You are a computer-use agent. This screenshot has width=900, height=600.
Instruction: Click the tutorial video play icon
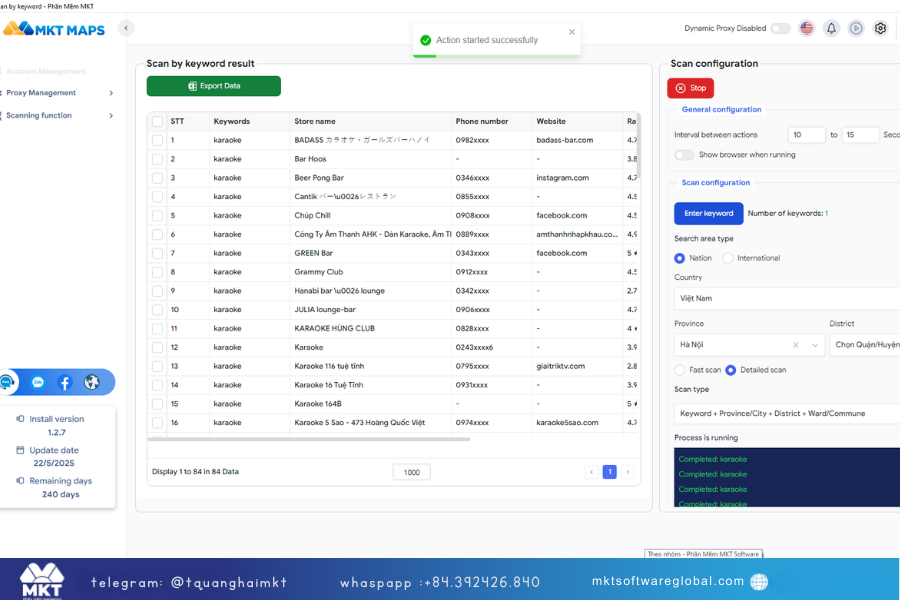[856, 28]
